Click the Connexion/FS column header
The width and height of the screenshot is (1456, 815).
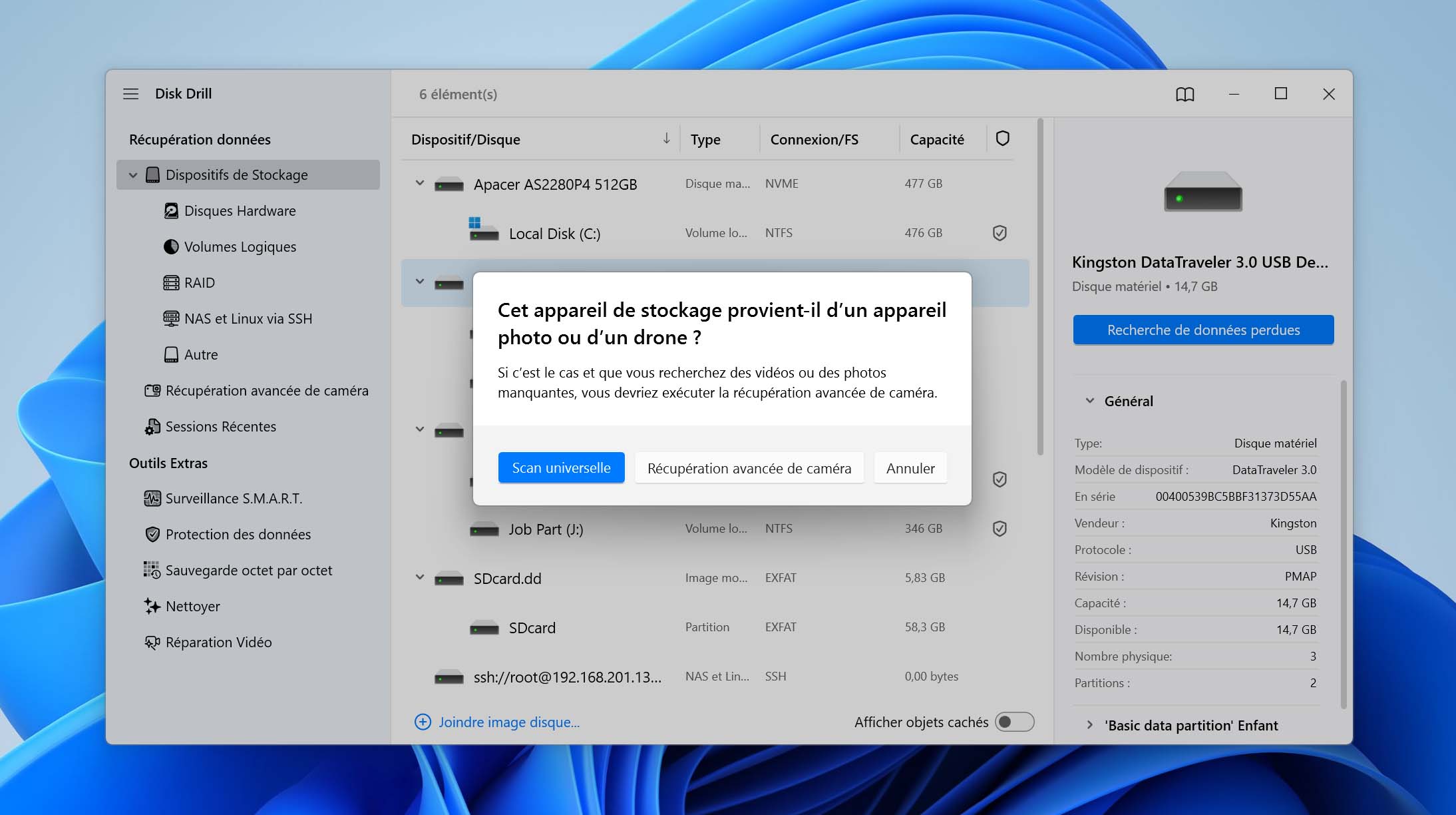coord(814,140)
